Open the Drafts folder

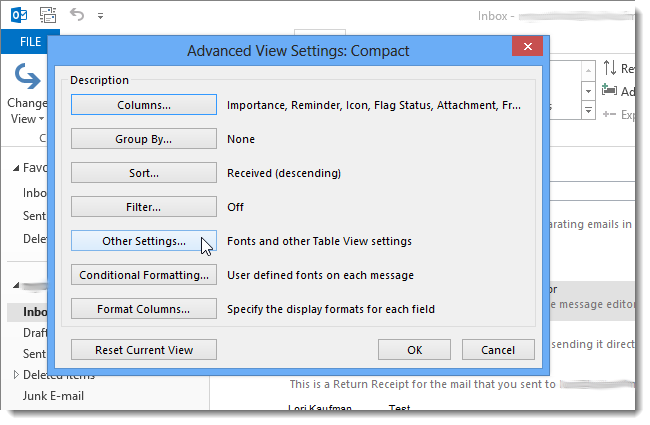pos(35,333)
